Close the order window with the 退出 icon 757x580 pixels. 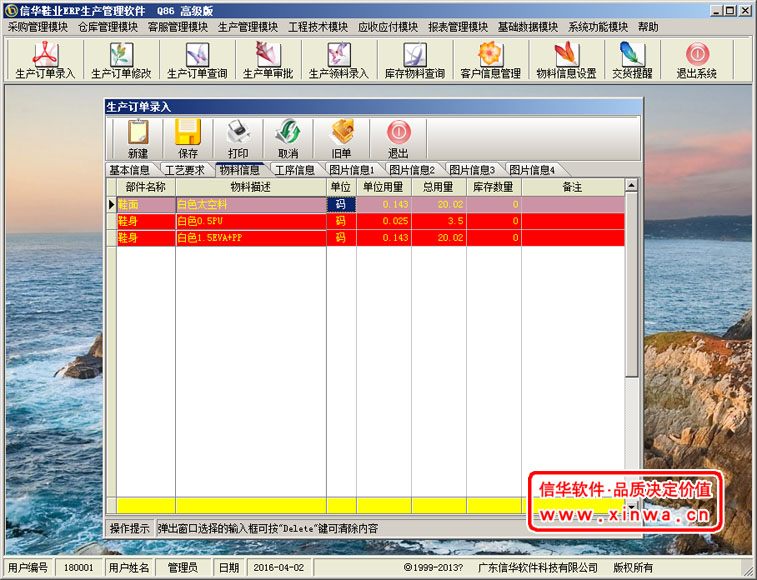398,139
